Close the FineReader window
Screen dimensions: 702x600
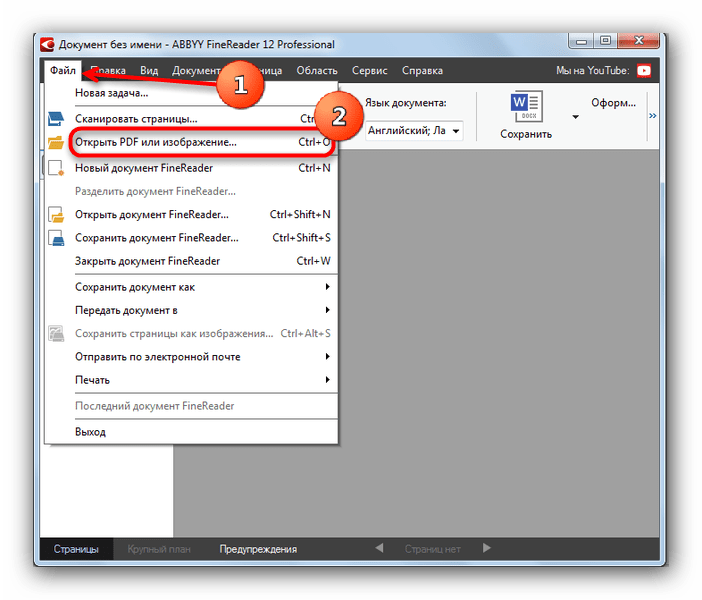[x=638, y=41]
